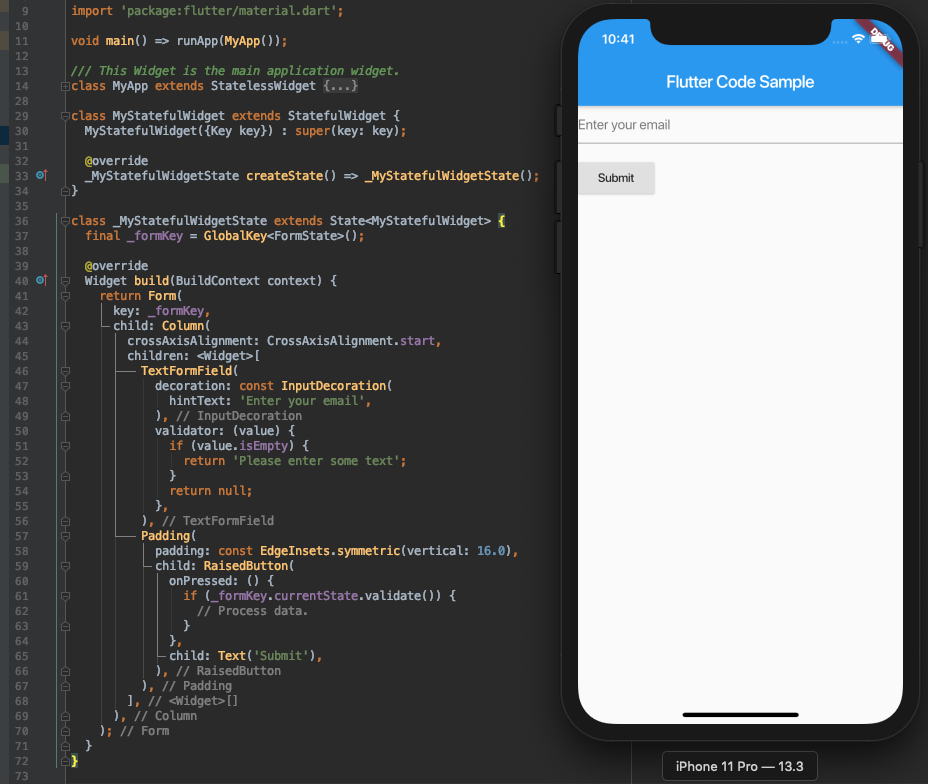Click 'runApp(MyApp())' on line 11
928x784 pixels.
[x=228, y=41]
